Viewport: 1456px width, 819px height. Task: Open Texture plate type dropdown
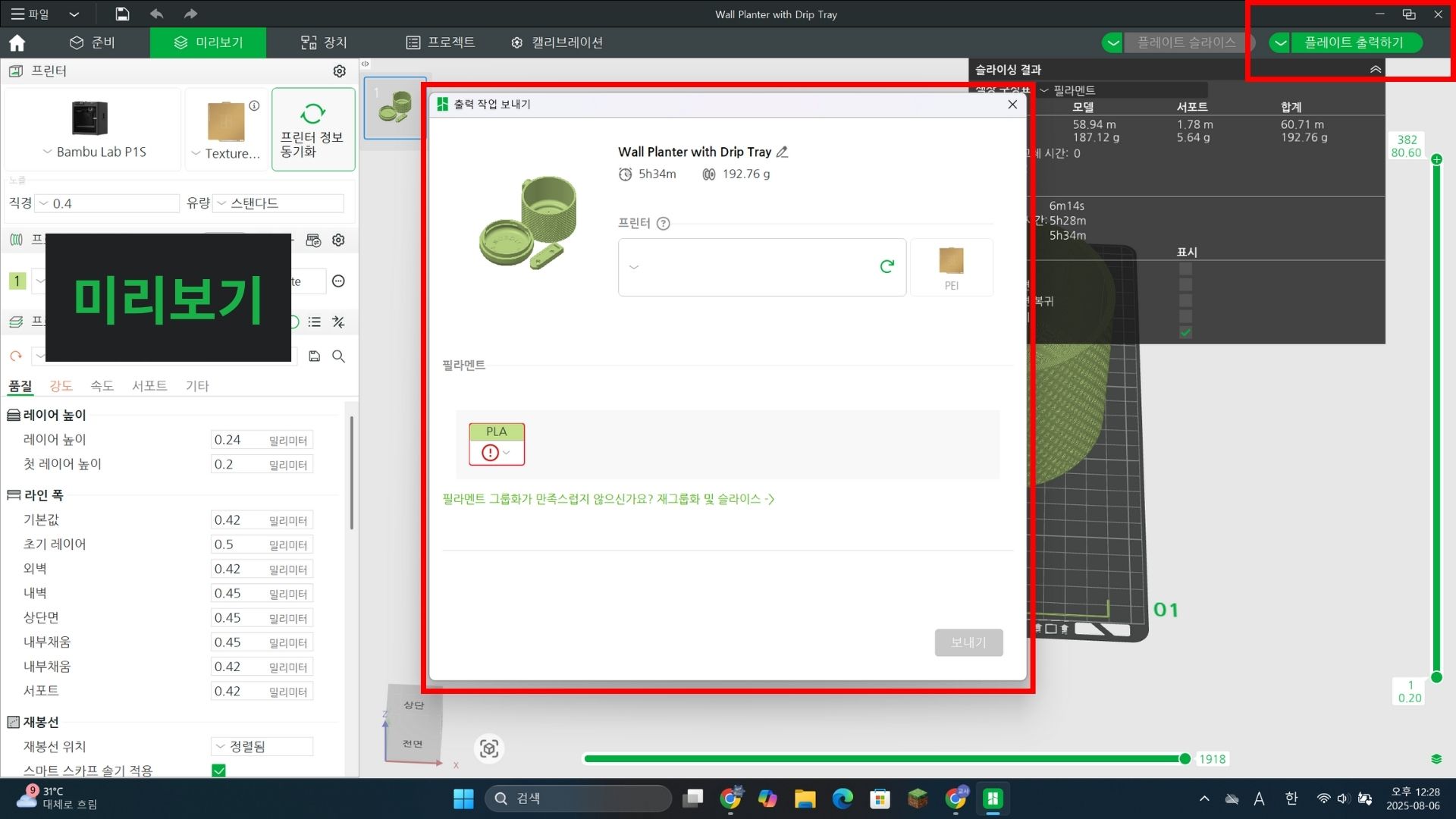[226, 153]
